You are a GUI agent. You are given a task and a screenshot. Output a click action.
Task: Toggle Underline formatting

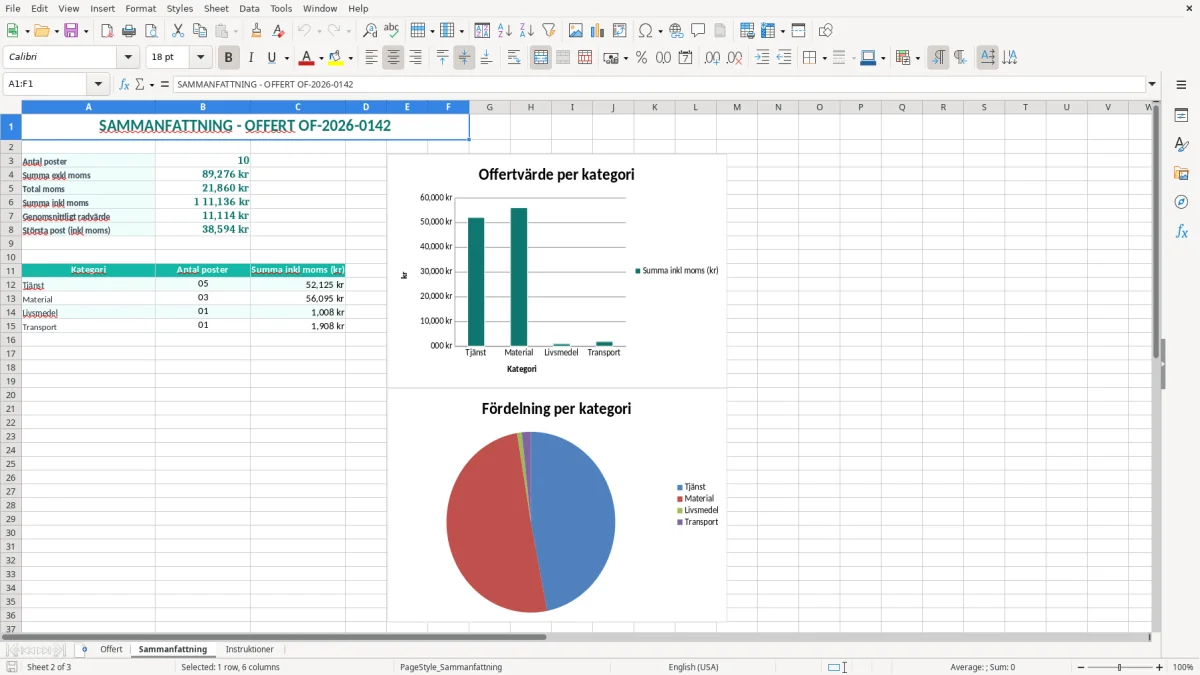[271, 58]
